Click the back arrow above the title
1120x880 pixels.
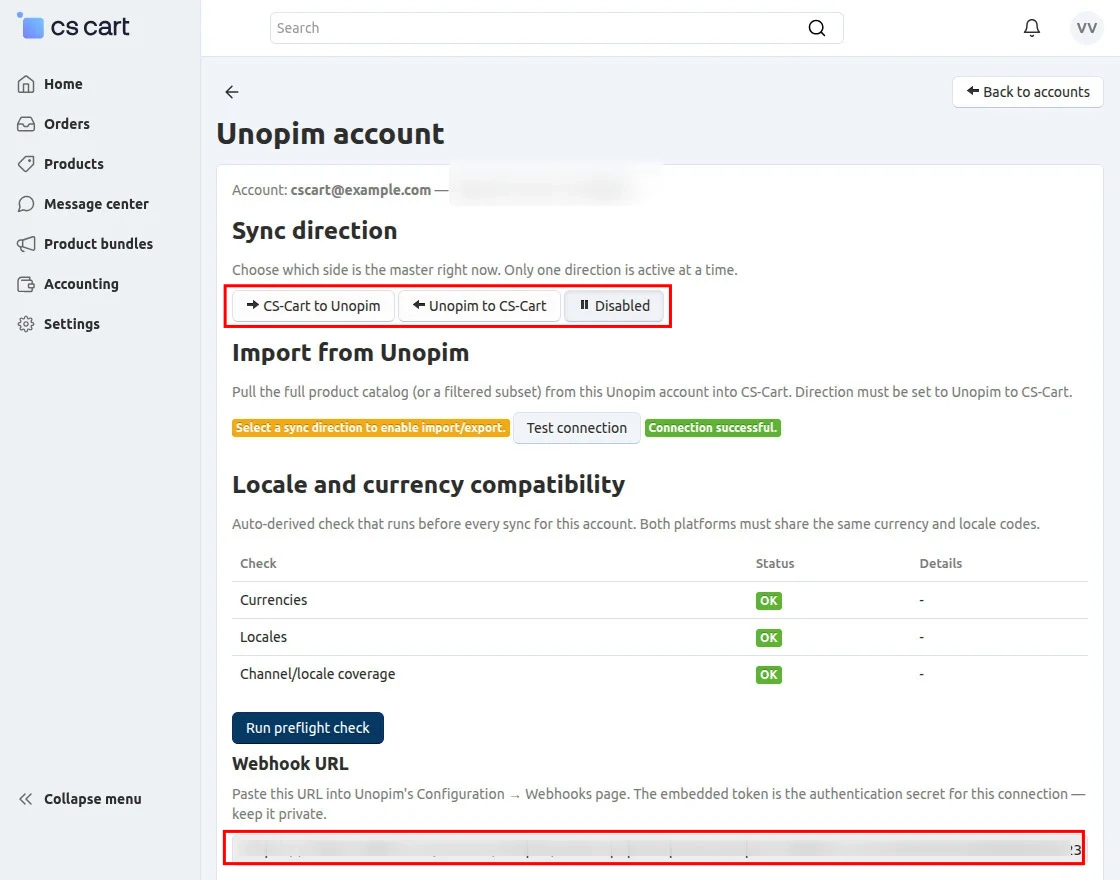[231, 92]
